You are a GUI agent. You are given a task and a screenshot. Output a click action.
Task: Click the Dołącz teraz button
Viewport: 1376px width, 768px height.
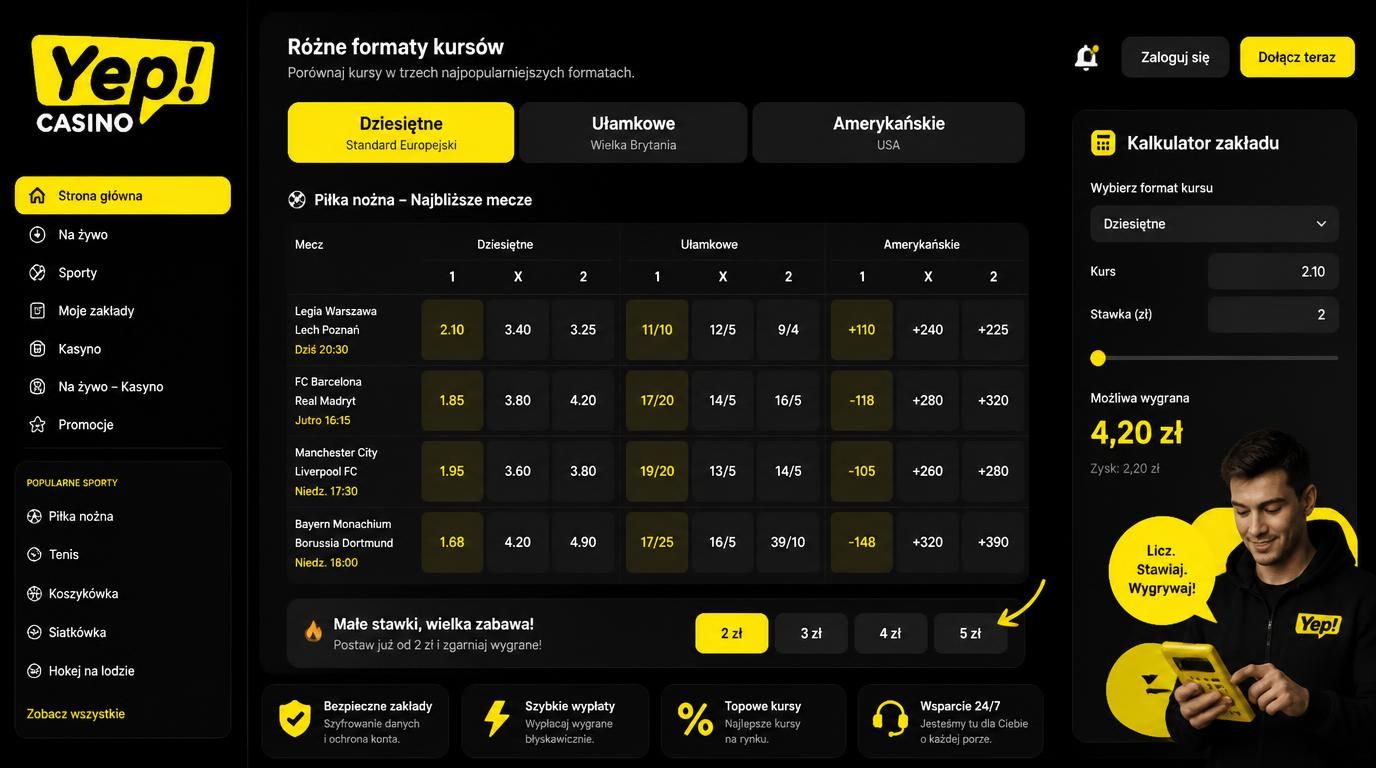click(x=1297, y=57)
